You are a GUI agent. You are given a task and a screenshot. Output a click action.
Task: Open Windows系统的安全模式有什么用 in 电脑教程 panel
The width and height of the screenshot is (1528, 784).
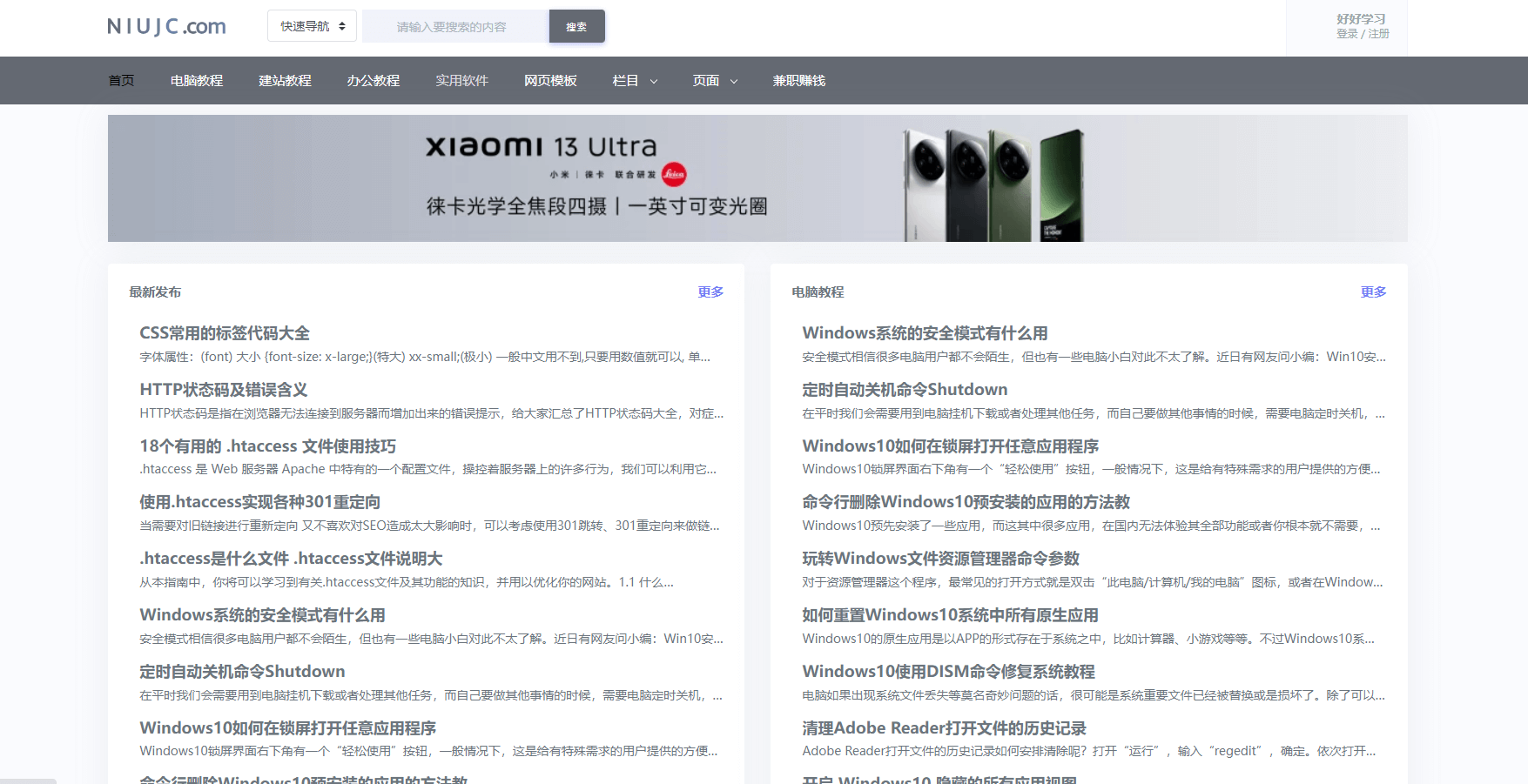click(925, 333)
